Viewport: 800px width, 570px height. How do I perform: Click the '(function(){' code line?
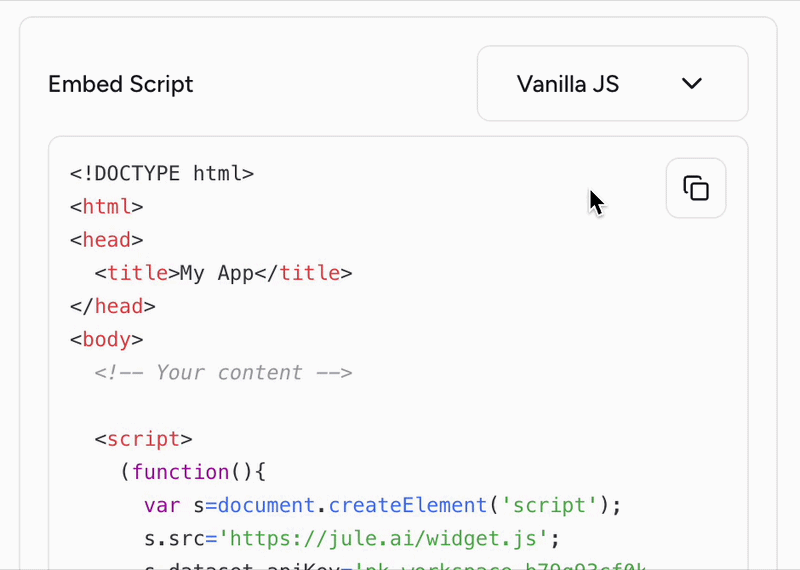pos(193,472)
